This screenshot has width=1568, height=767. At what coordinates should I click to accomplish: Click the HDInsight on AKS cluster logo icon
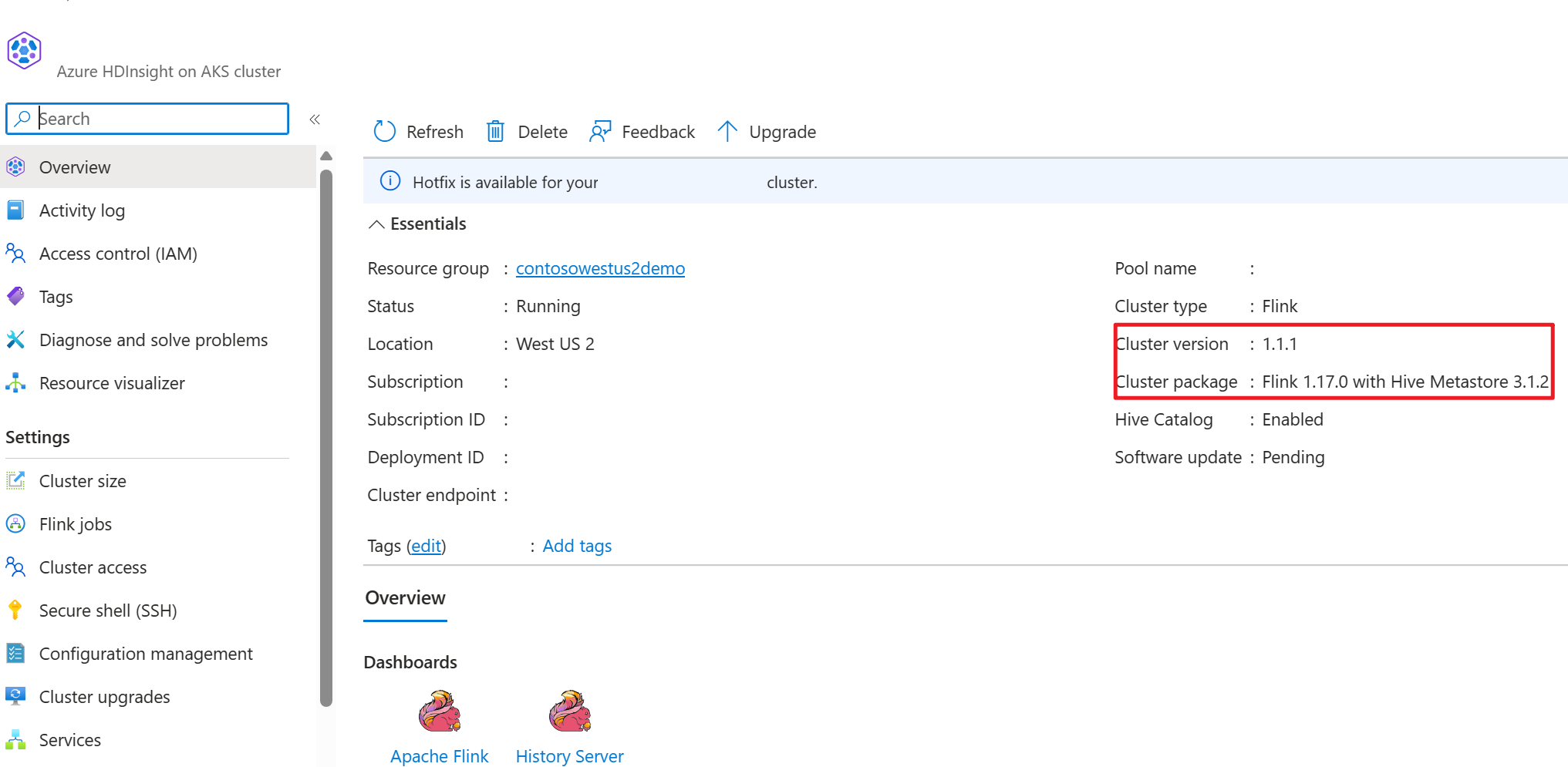[x=24, y=51]
